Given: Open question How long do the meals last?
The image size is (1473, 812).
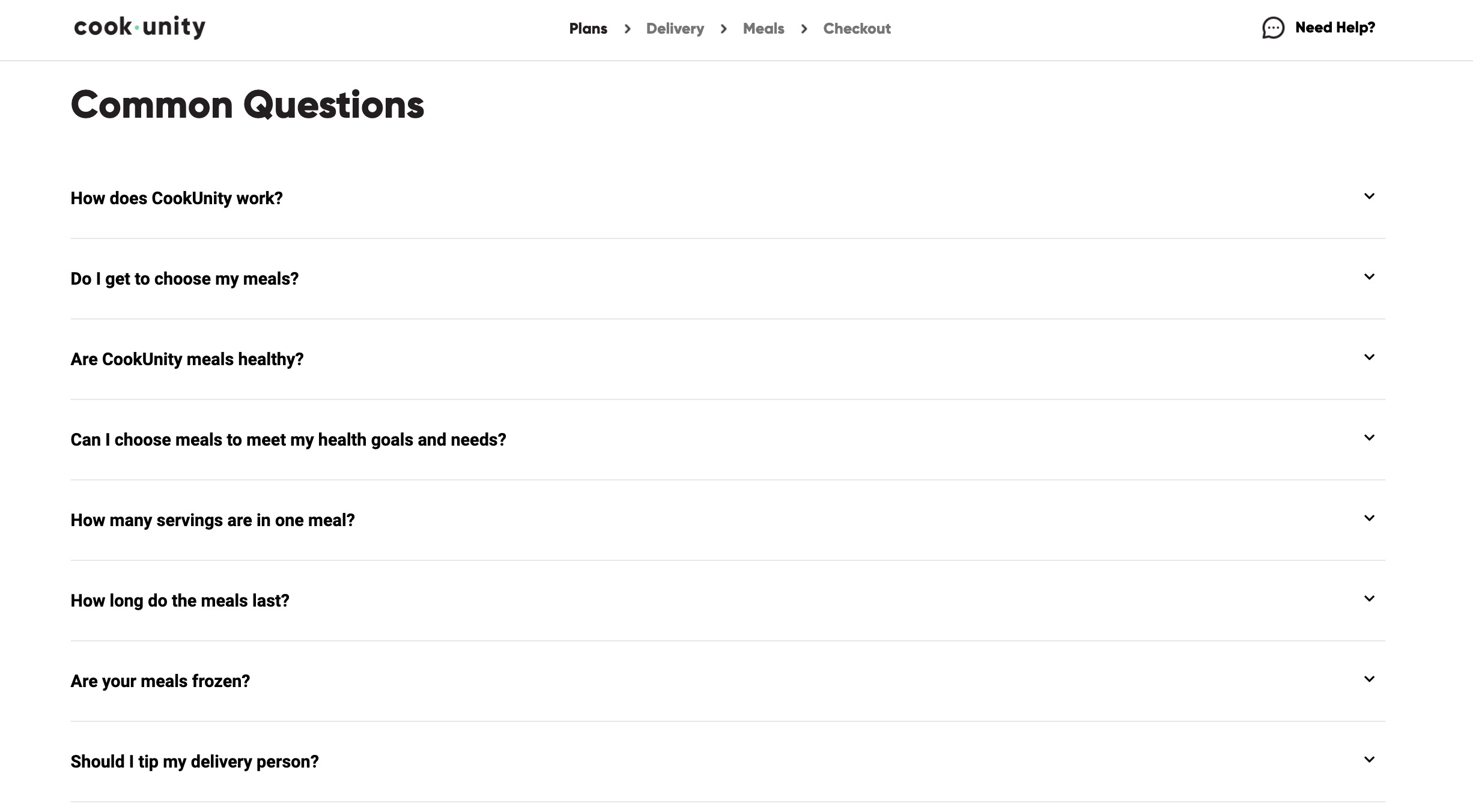Looking at the screenshot, I should [180, 601].
